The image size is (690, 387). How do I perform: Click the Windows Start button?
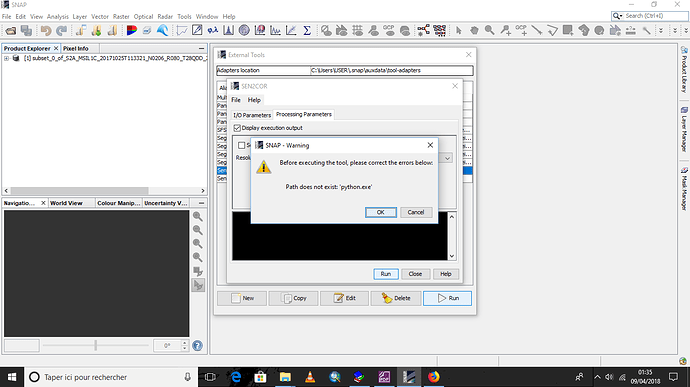pos(12,377)
